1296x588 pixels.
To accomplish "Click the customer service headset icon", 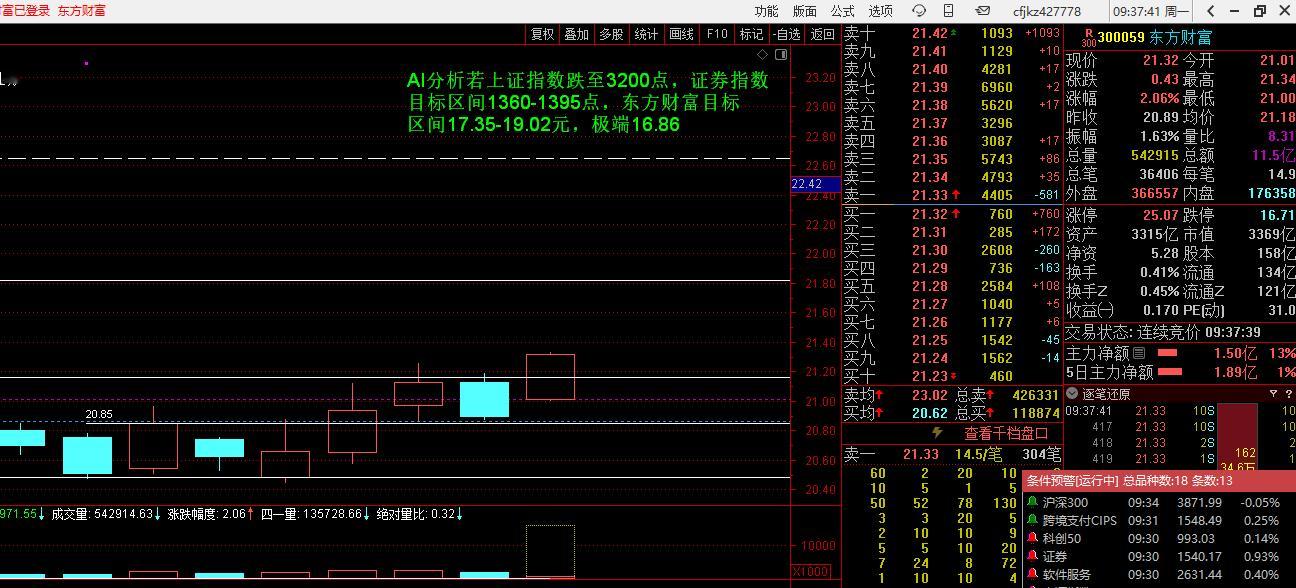I will point(918,11).
